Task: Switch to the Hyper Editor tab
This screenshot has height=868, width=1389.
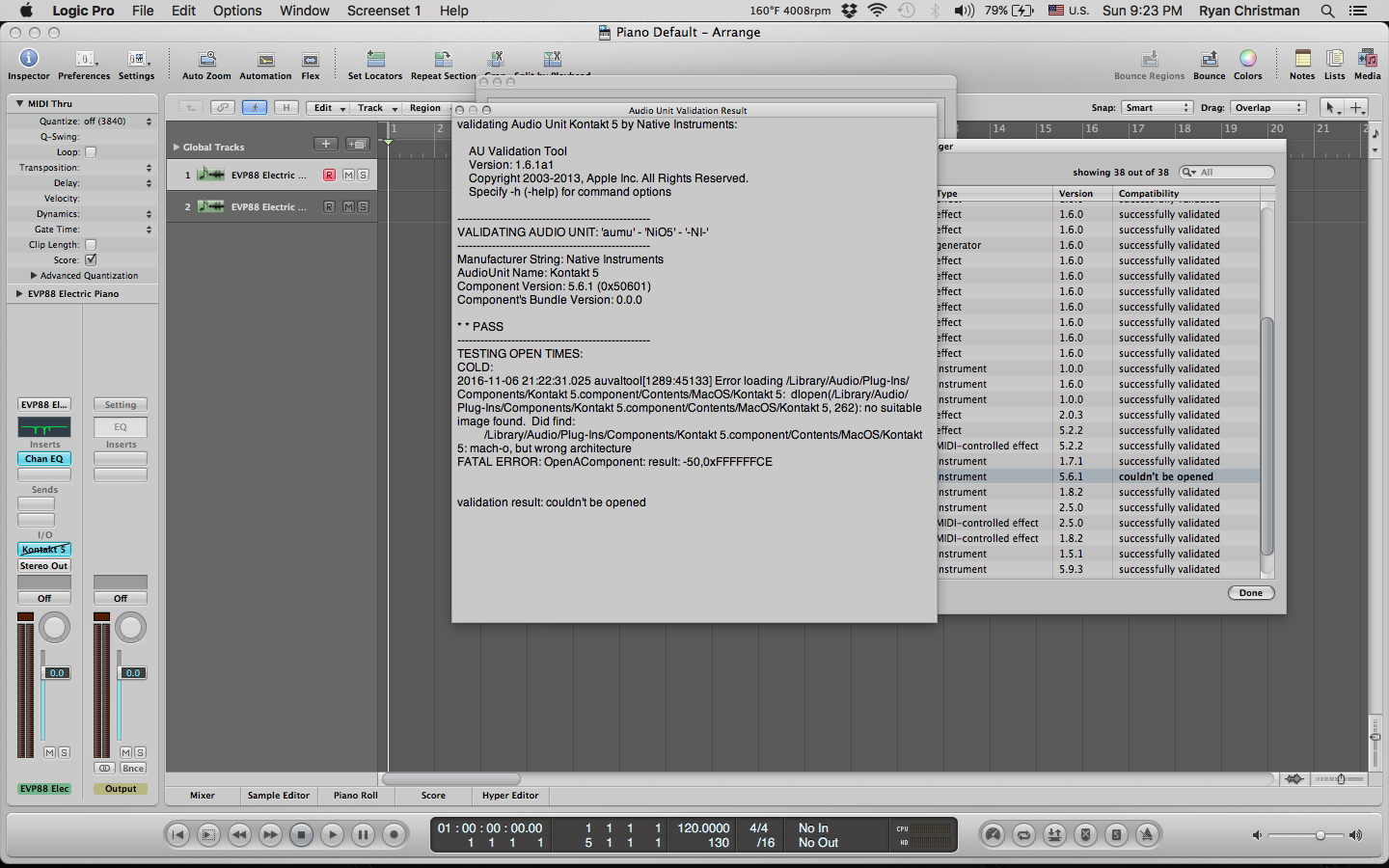Action: (510, 796)
